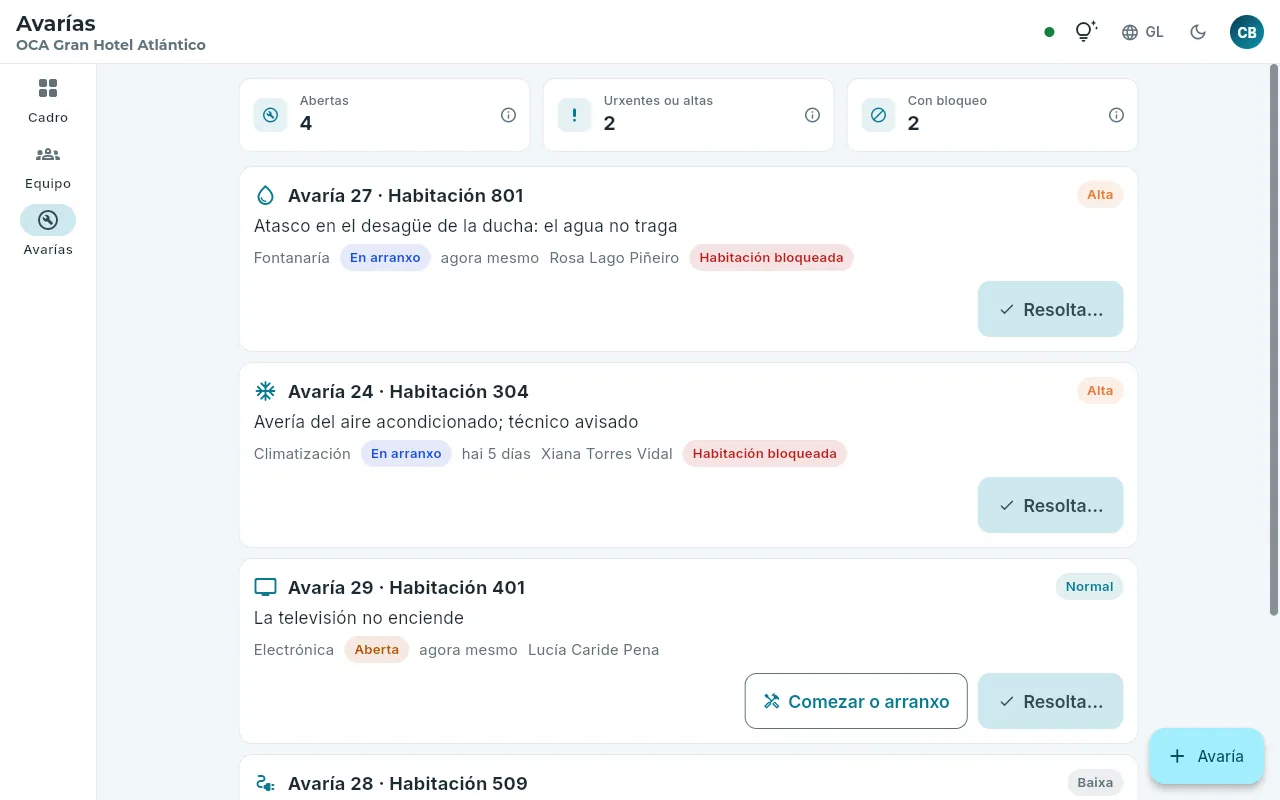This screenshot has height=800, width=1280.
Task: Open the GL language selector
Action: [x=1143, y=32]
